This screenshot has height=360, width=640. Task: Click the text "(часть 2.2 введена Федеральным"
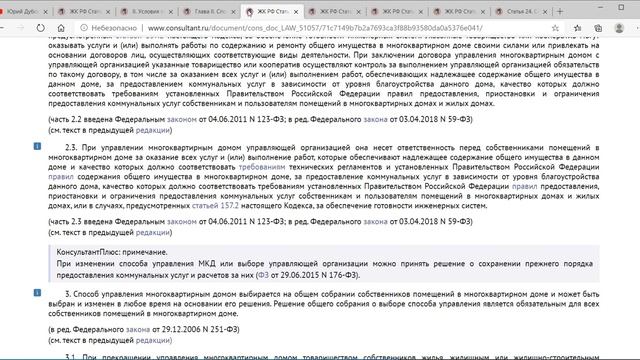pos(107,119)
